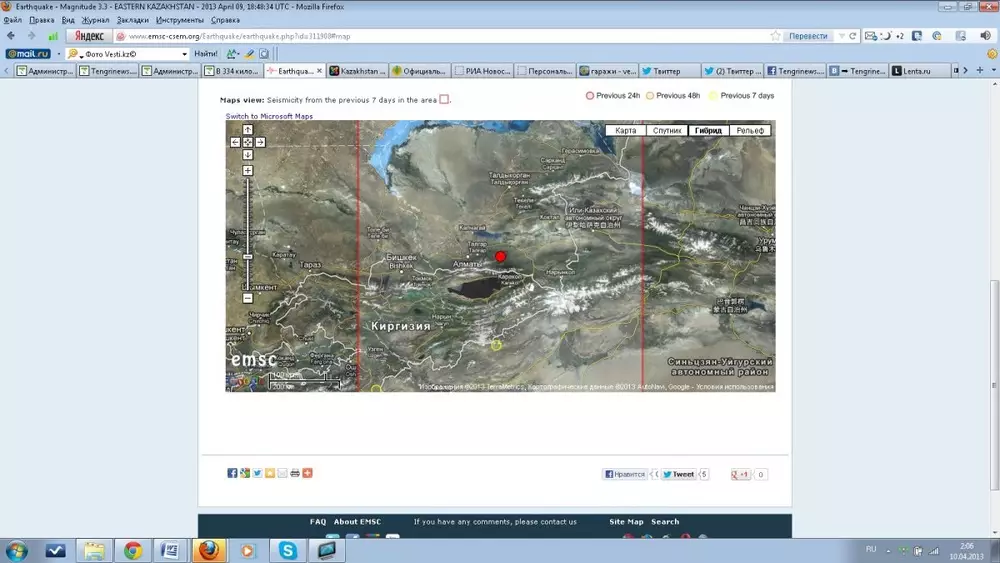Check the seismicity area box in Maps view

(444, 99)
